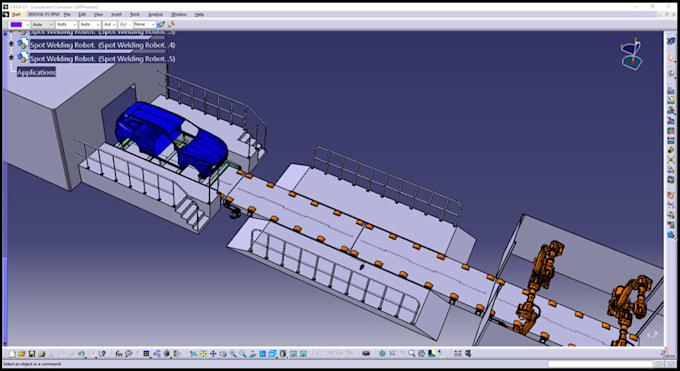Select Spot Welding Robot .5 in tree
This screenshot has height=371, width=680.
tap(103, 59)
